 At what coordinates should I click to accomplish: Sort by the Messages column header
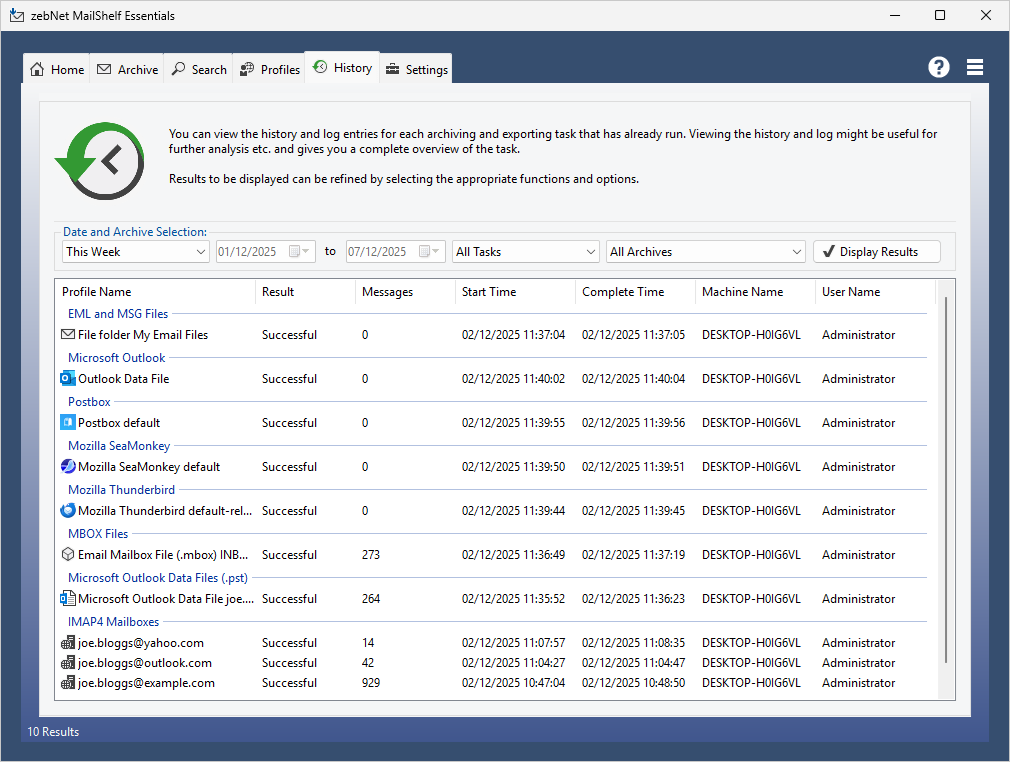coord(387,292)
